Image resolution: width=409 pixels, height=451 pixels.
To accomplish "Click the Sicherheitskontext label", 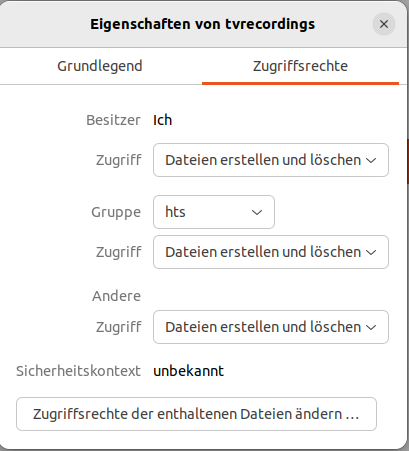I will 78,371.
